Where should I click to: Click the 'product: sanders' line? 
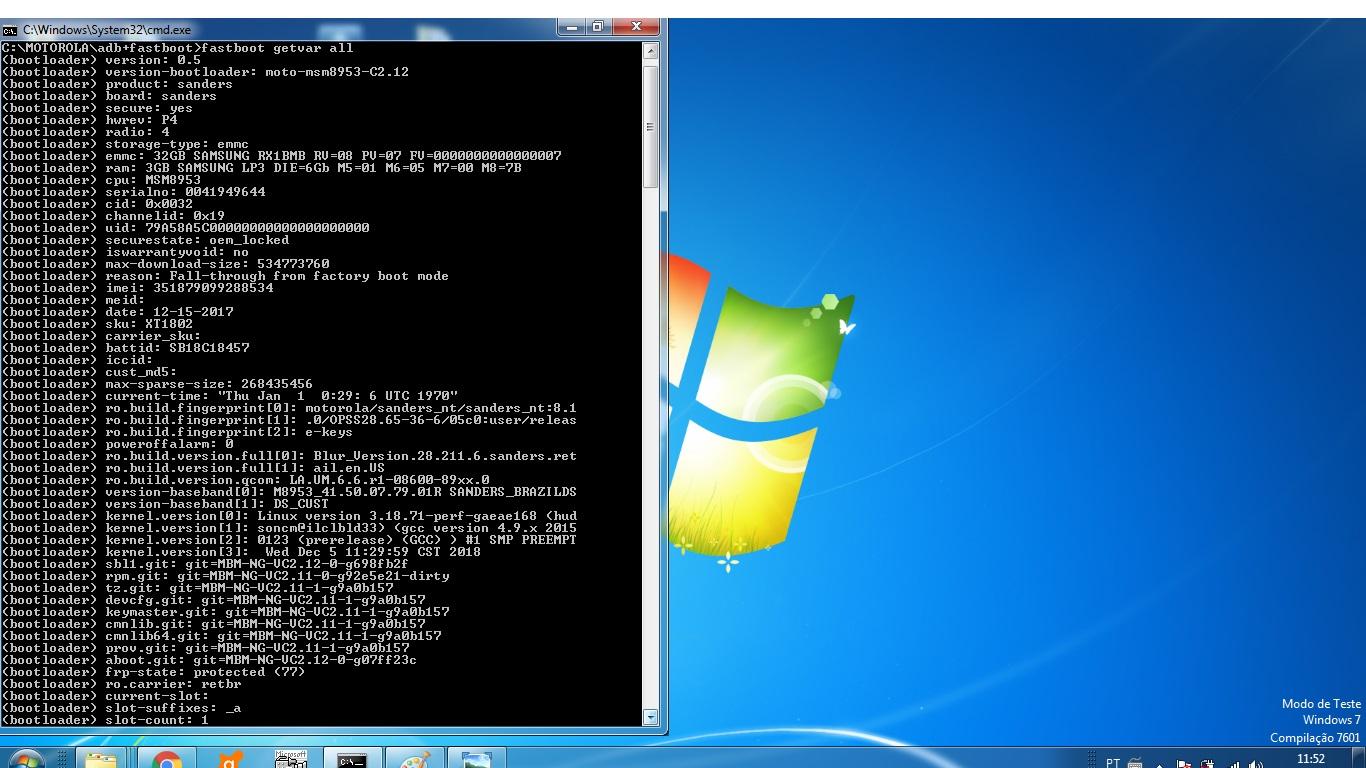[x=117, y=84]
